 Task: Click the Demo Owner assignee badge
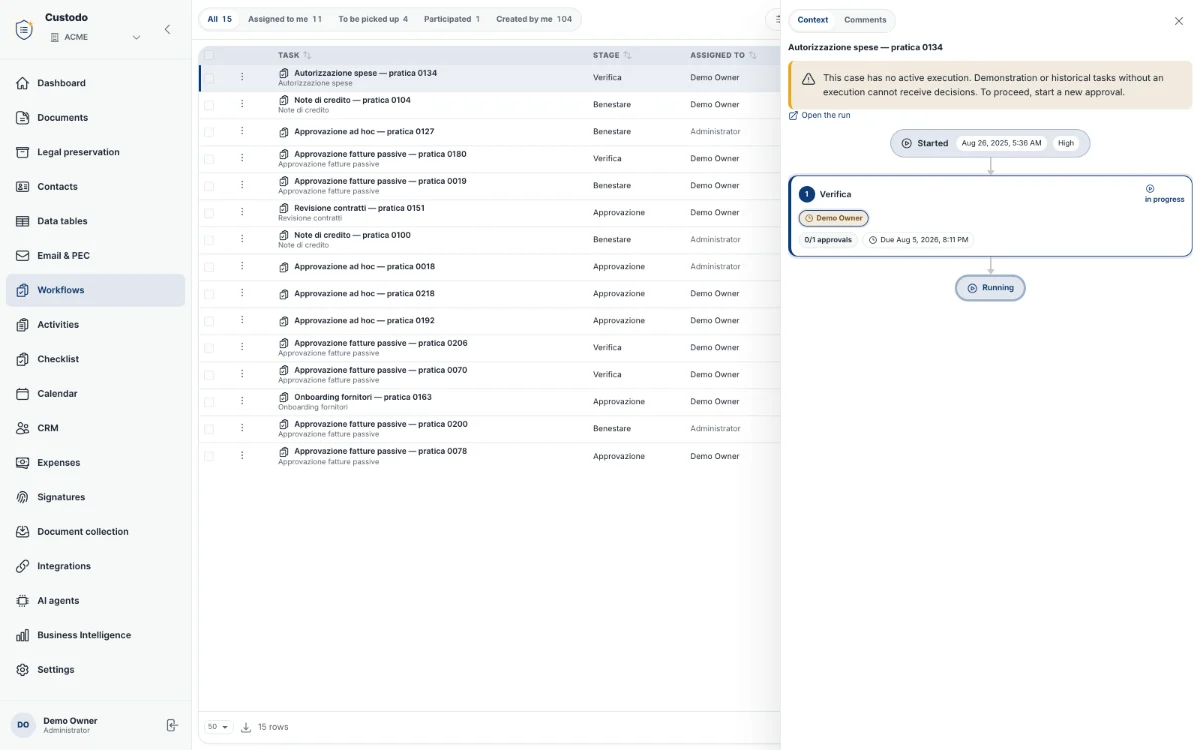(x=833, y=218)
